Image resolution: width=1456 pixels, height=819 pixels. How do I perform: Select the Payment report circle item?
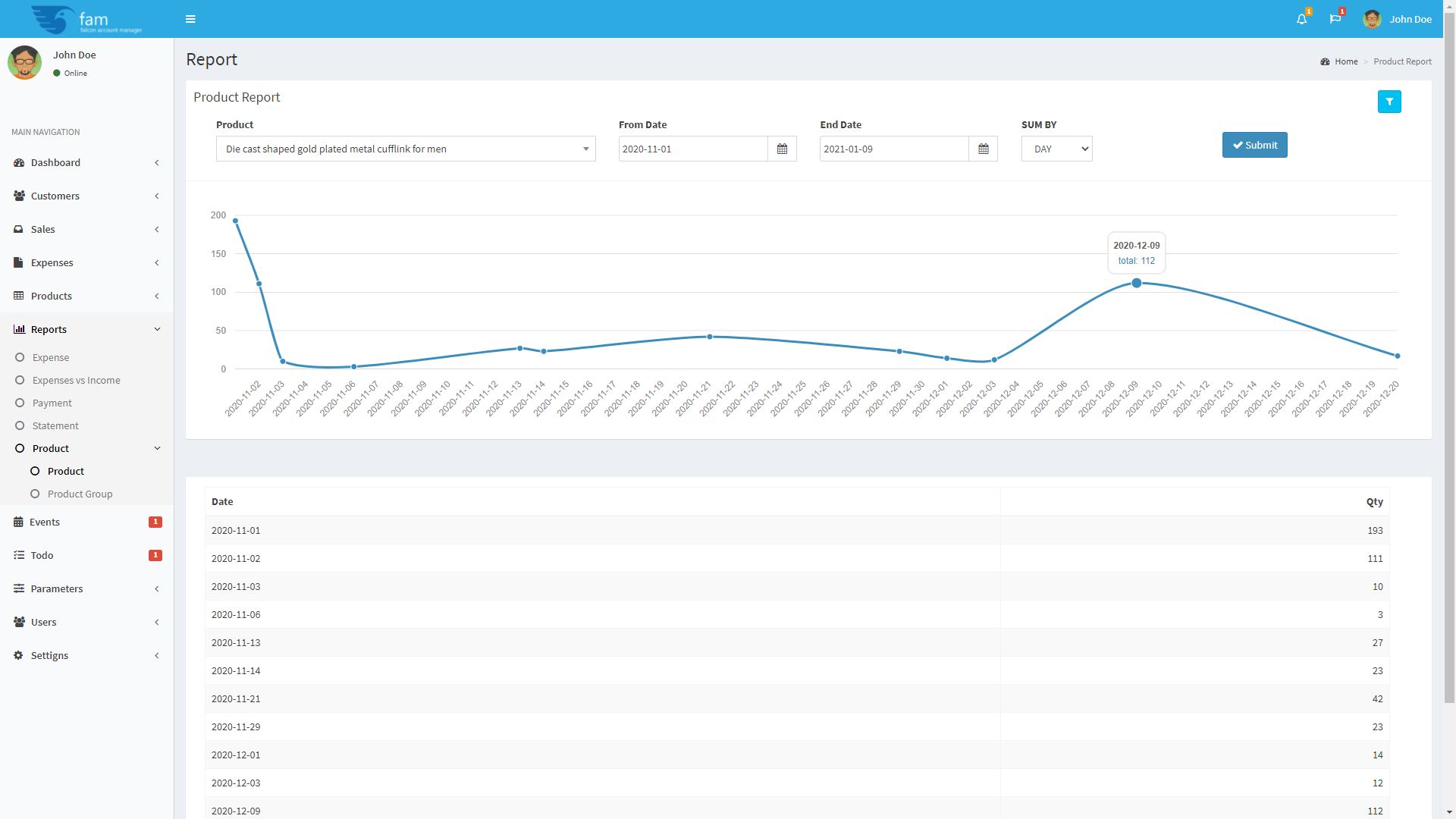pos(52,403)
